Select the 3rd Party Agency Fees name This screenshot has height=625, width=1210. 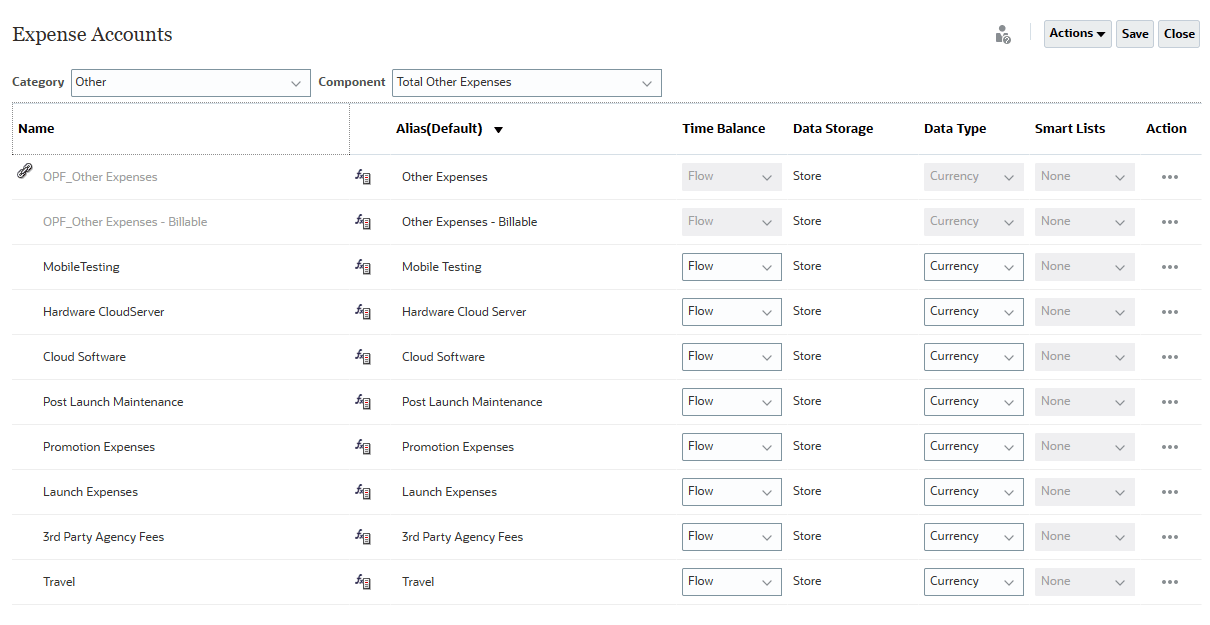[103, 537]
